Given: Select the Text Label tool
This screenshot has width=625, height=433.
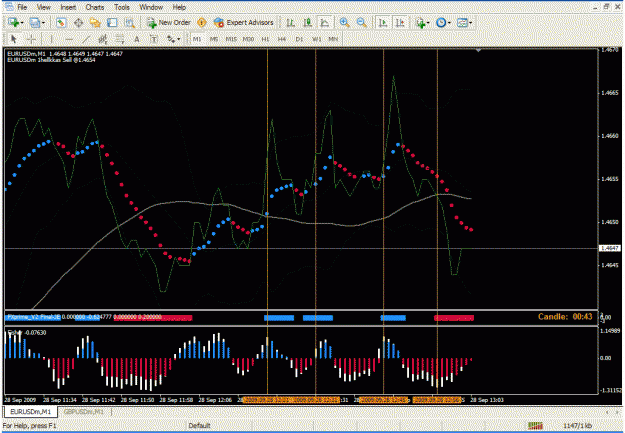Looking at the screenshot, I should pyautogui.click(x=154, y=39).
